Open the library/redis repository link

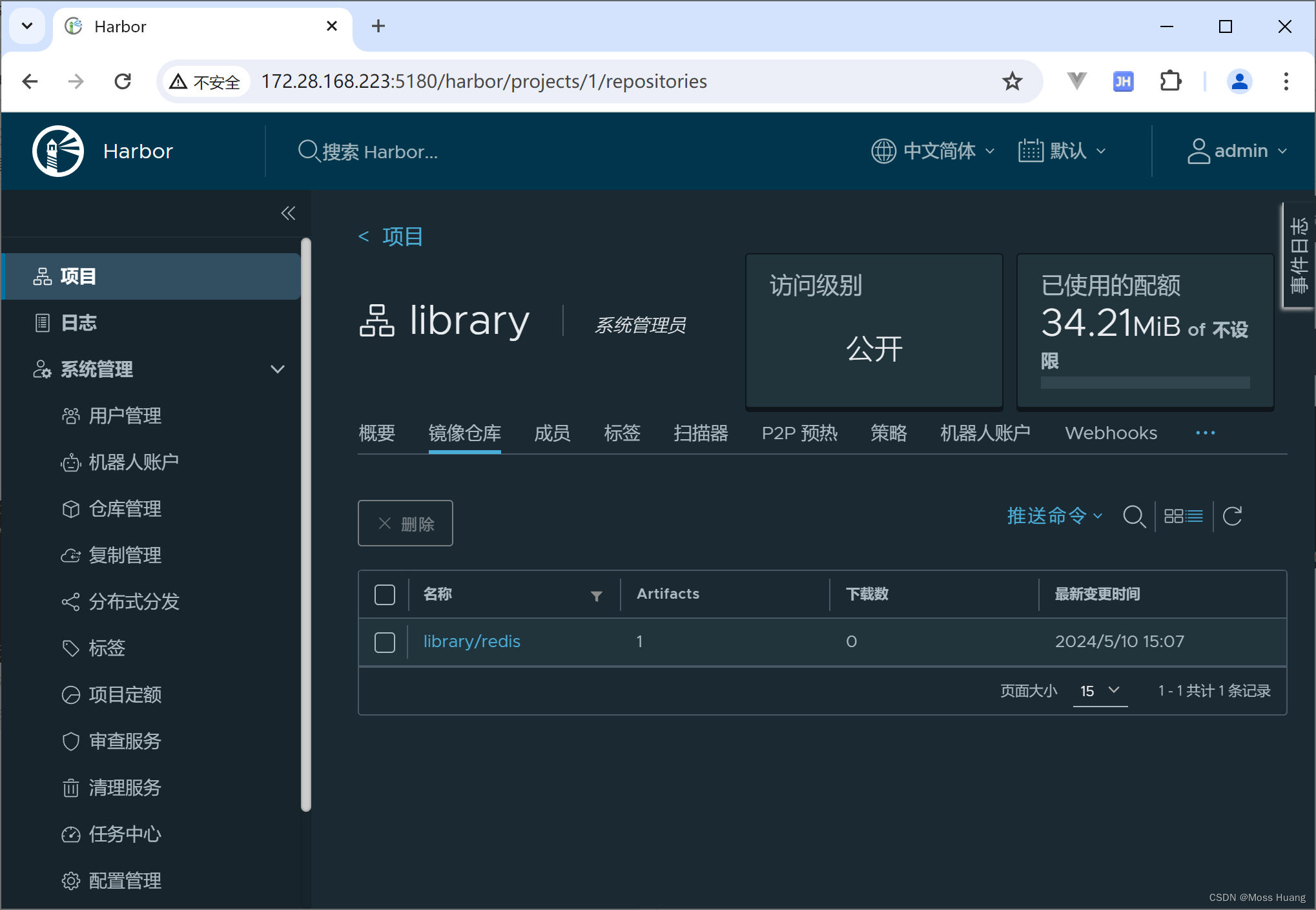[471, 642]
